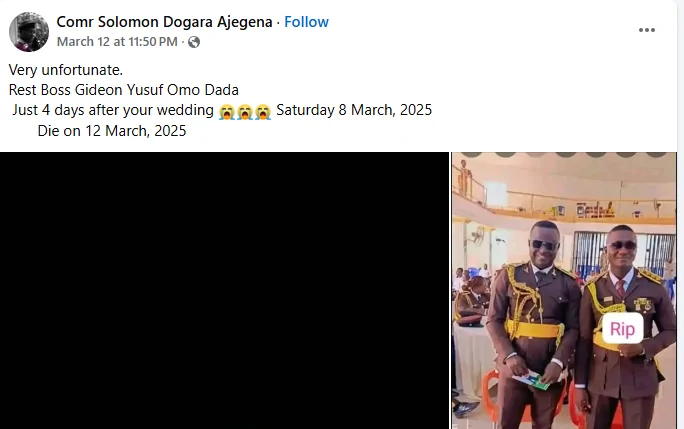Screen dimensions: 684x429
Task: Click the man holding the green card
Action: (533, 325)
